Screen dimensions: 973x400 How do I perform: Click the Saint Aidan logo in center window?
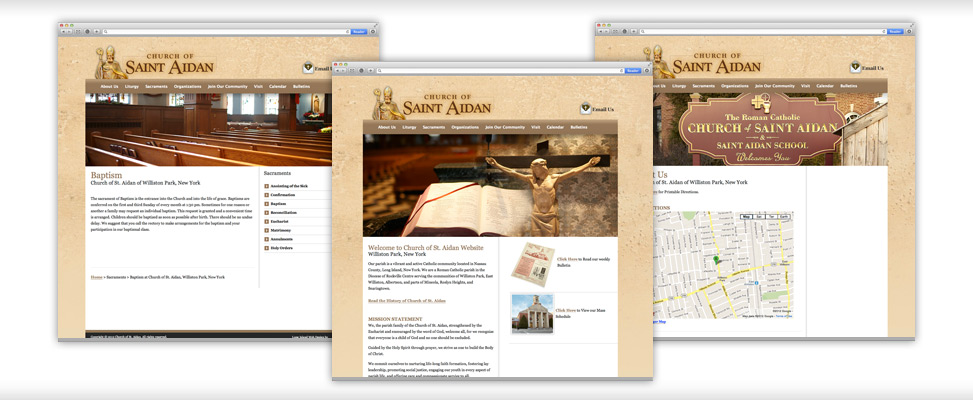pyautogui.click(x=432, y=103)
